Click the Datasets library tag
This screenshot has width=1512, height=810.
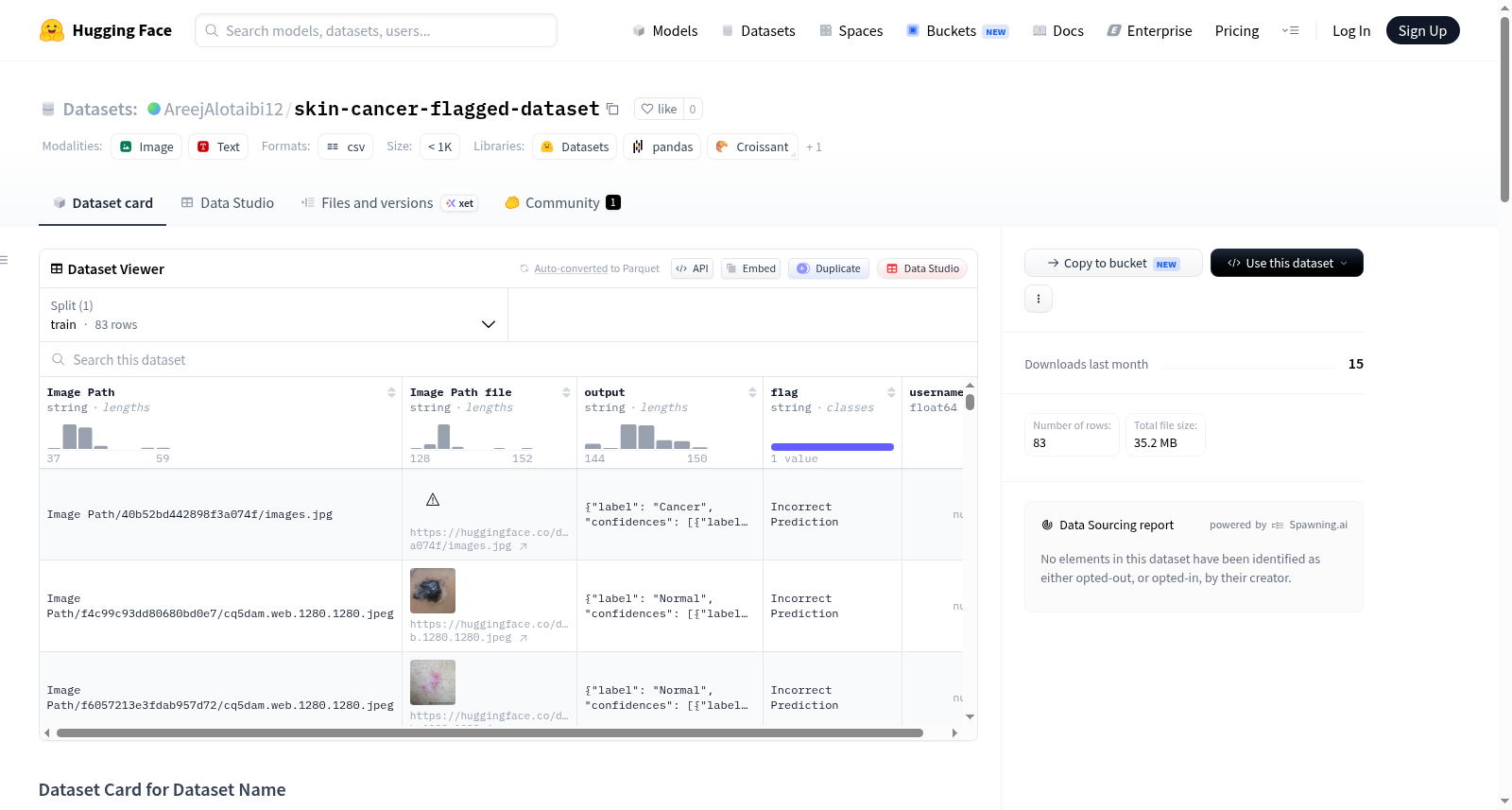pos(575,146)
